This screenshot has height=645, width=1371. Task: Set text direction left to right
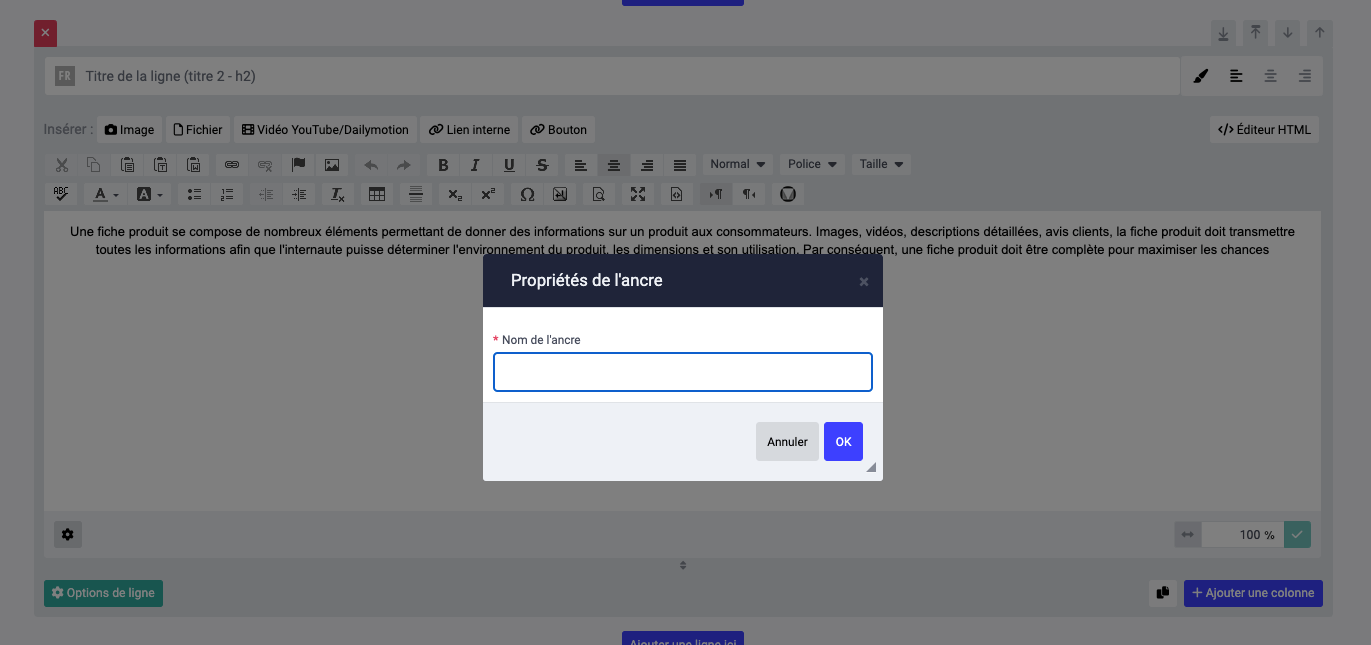click(x=715, y=194)
